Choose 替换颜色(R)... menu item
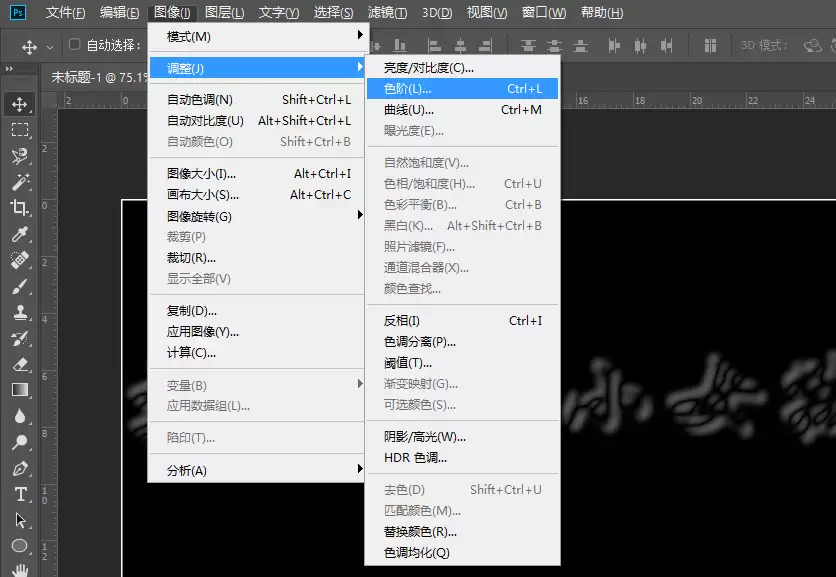The image size is (836, 577). coord(462,532)
